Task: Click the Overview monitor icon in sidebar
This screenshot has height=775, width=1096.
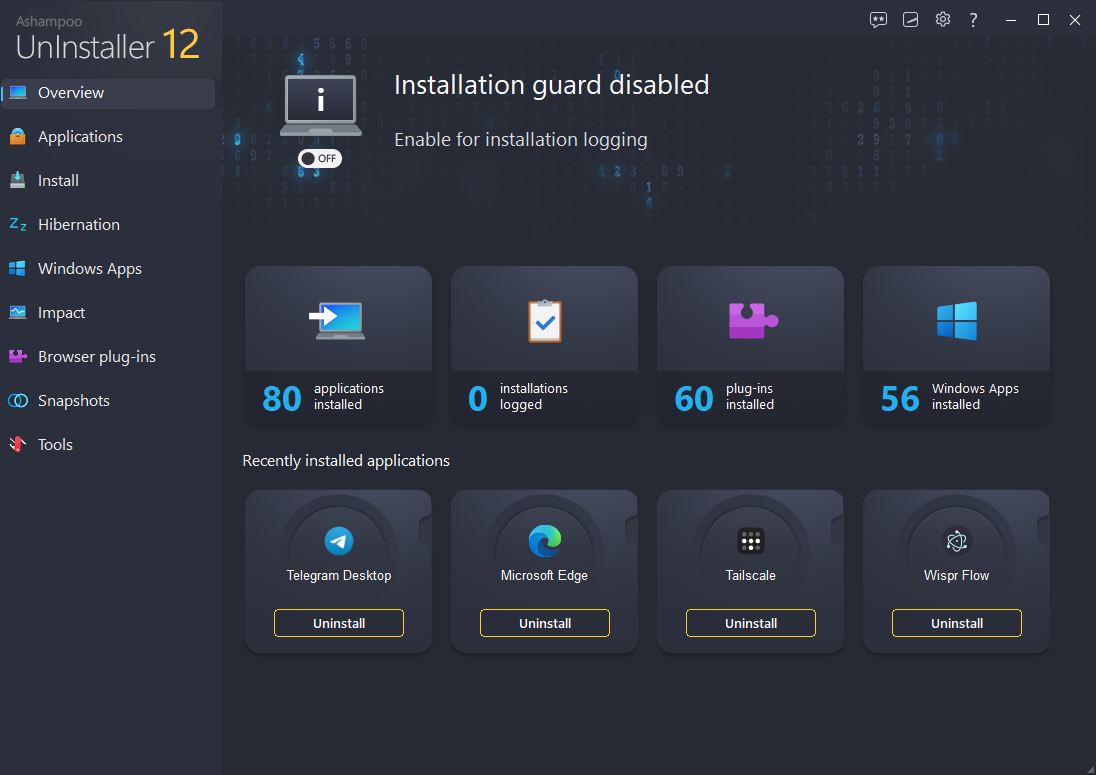Action: (18, 93)
